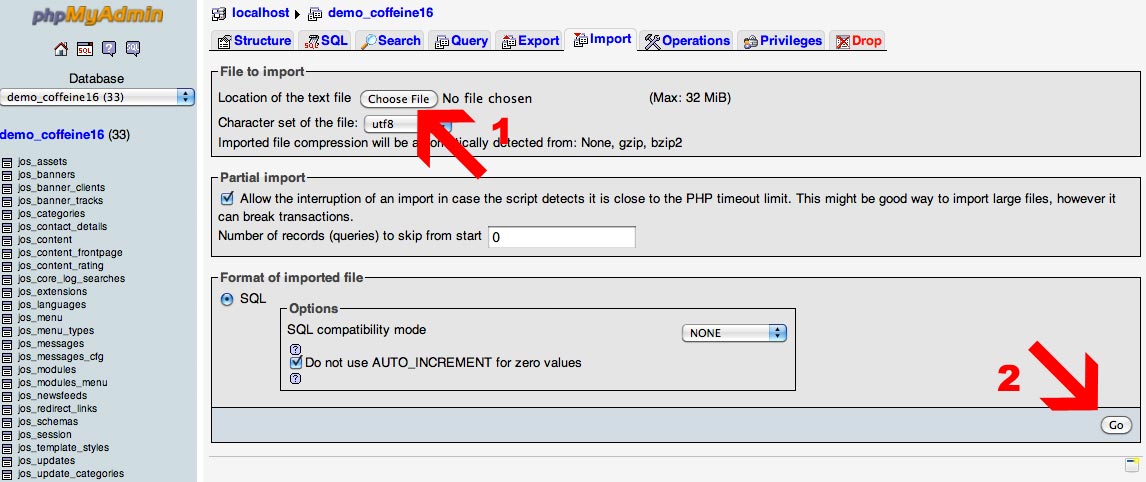Expand SQL compatibility mode dropdown
Image resolution: width=1146 pixels, height=482 pixels.
(734, 333)
